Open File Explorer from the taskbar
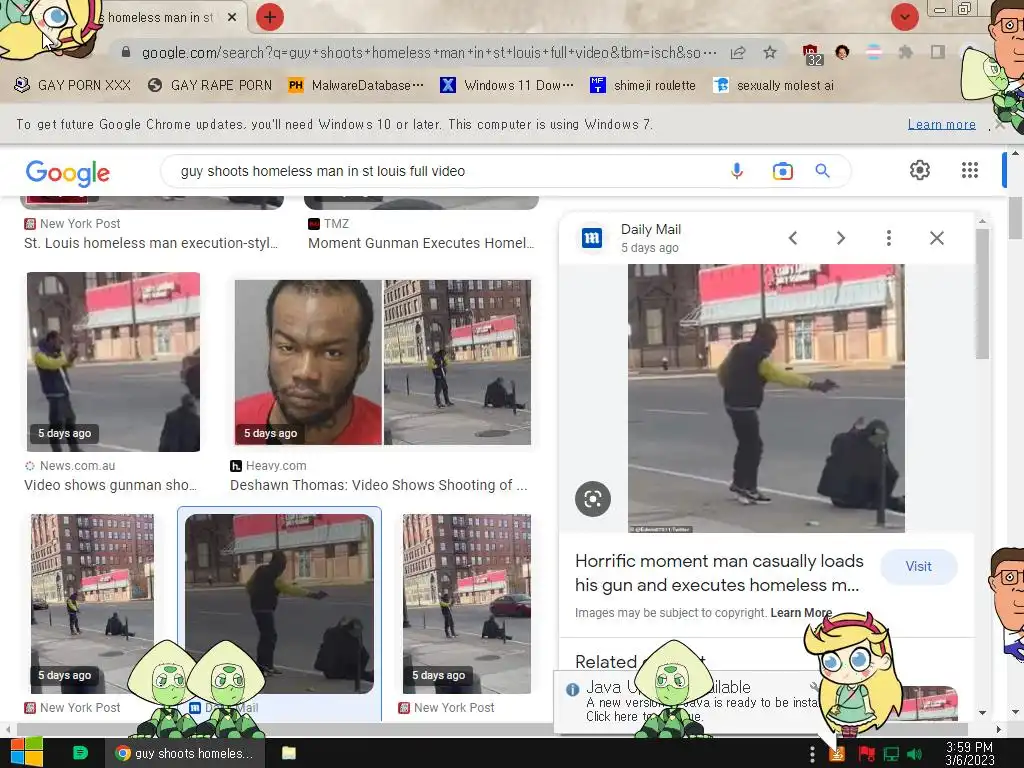Screen dimensions: 1024x768 (x=289, y=753)
